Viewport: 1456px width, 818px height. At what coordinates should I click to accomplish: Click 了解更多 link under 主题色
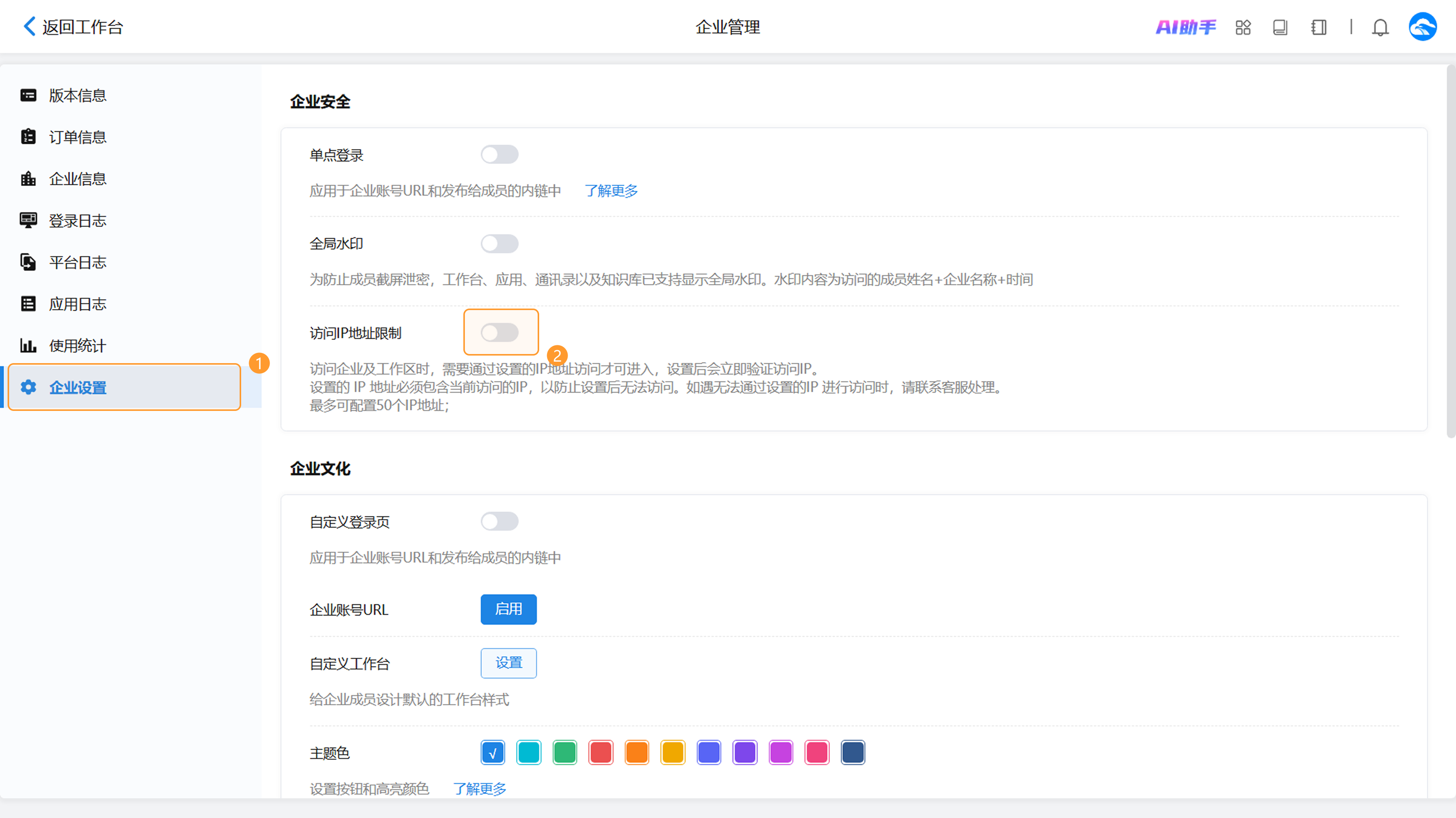click(x=479, y=789)
